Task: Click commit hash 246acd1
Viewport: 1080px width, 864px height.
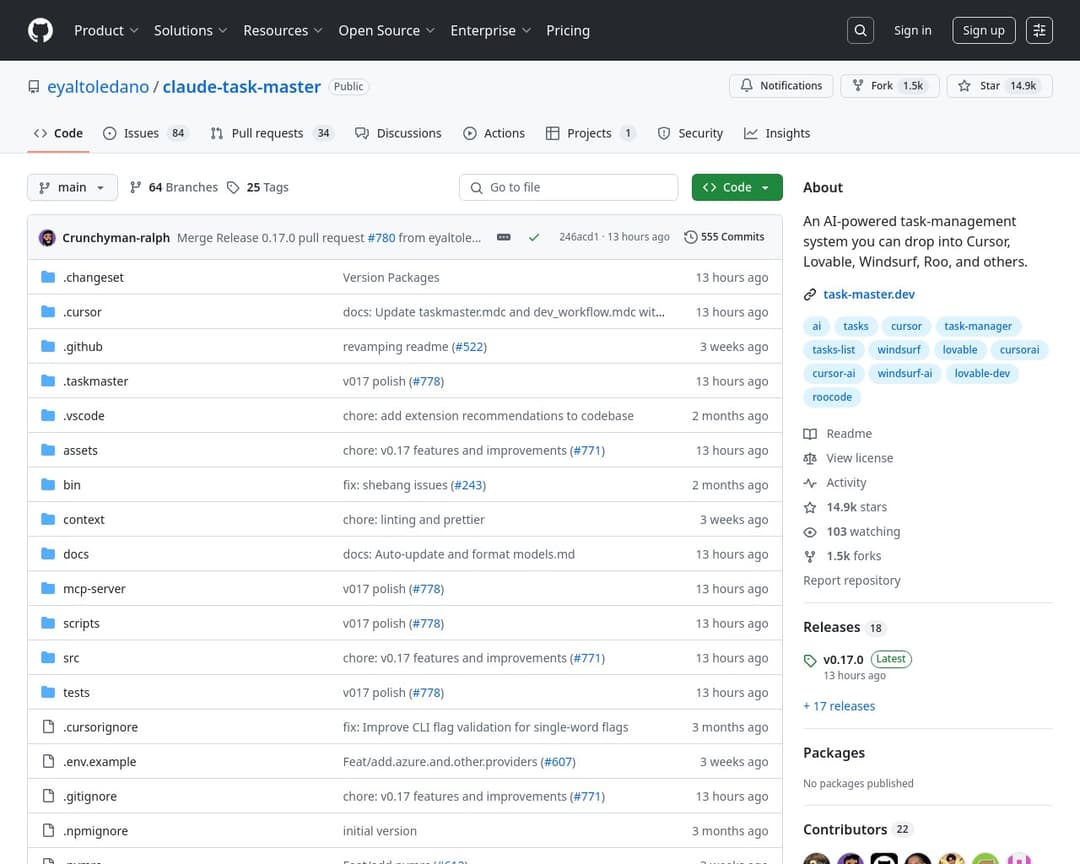Action: point(579,236)
